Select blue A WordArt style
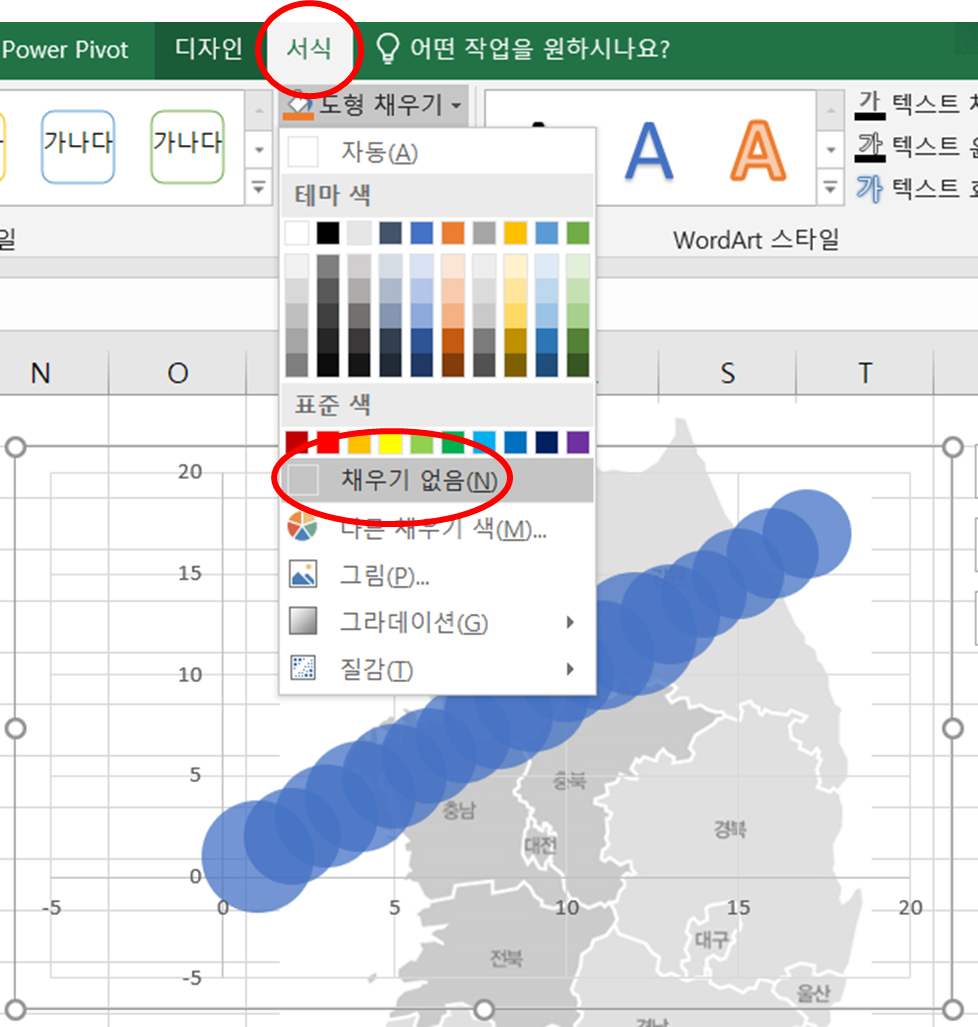Image resolution: width=978 pixels, height=1027 pixels. coord(649,151)
